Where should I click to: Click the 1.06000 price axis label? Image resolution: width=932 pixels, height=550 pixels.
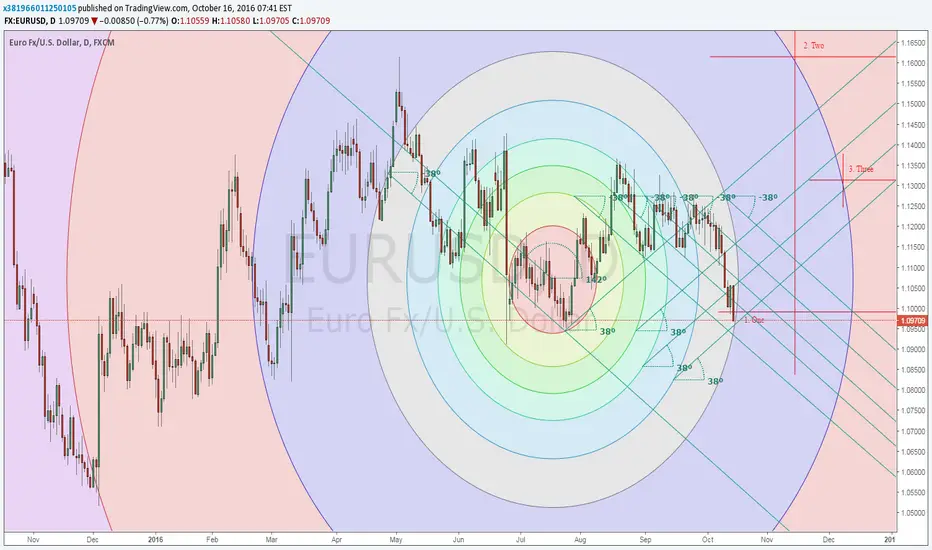click(x=912, y=473)
